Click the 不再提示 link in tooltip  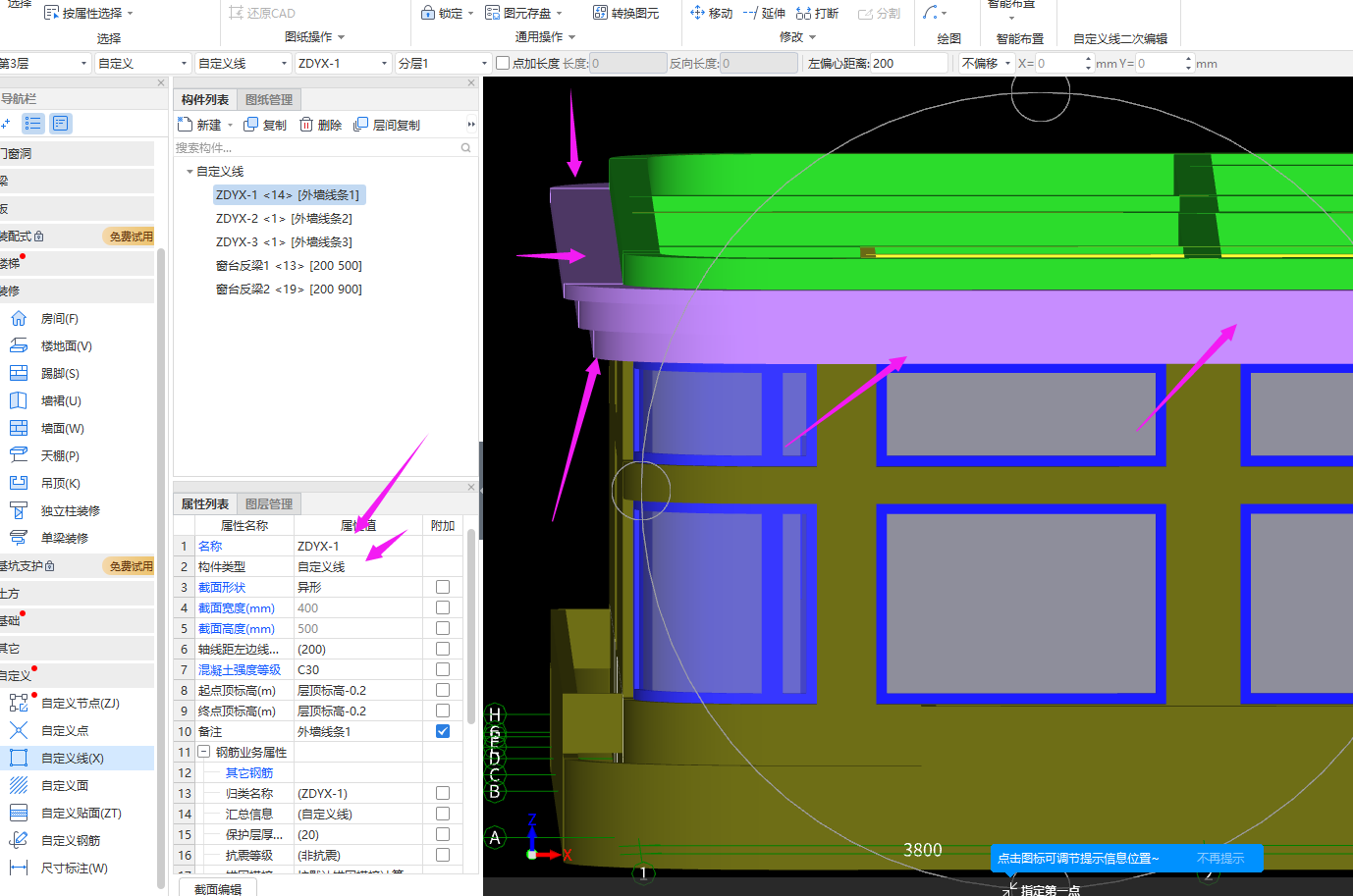pyautogui.click(x=1220, y=858)
